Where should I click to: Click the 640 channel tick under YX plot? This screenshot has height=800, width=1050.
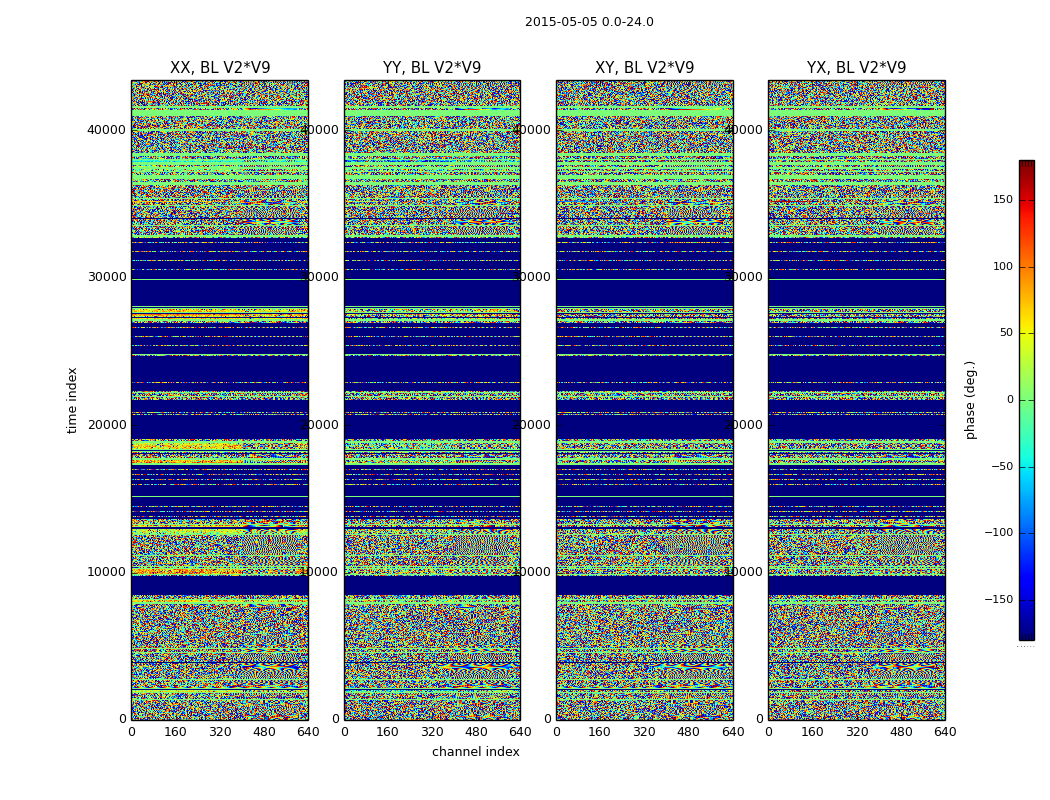coord(945,732)
